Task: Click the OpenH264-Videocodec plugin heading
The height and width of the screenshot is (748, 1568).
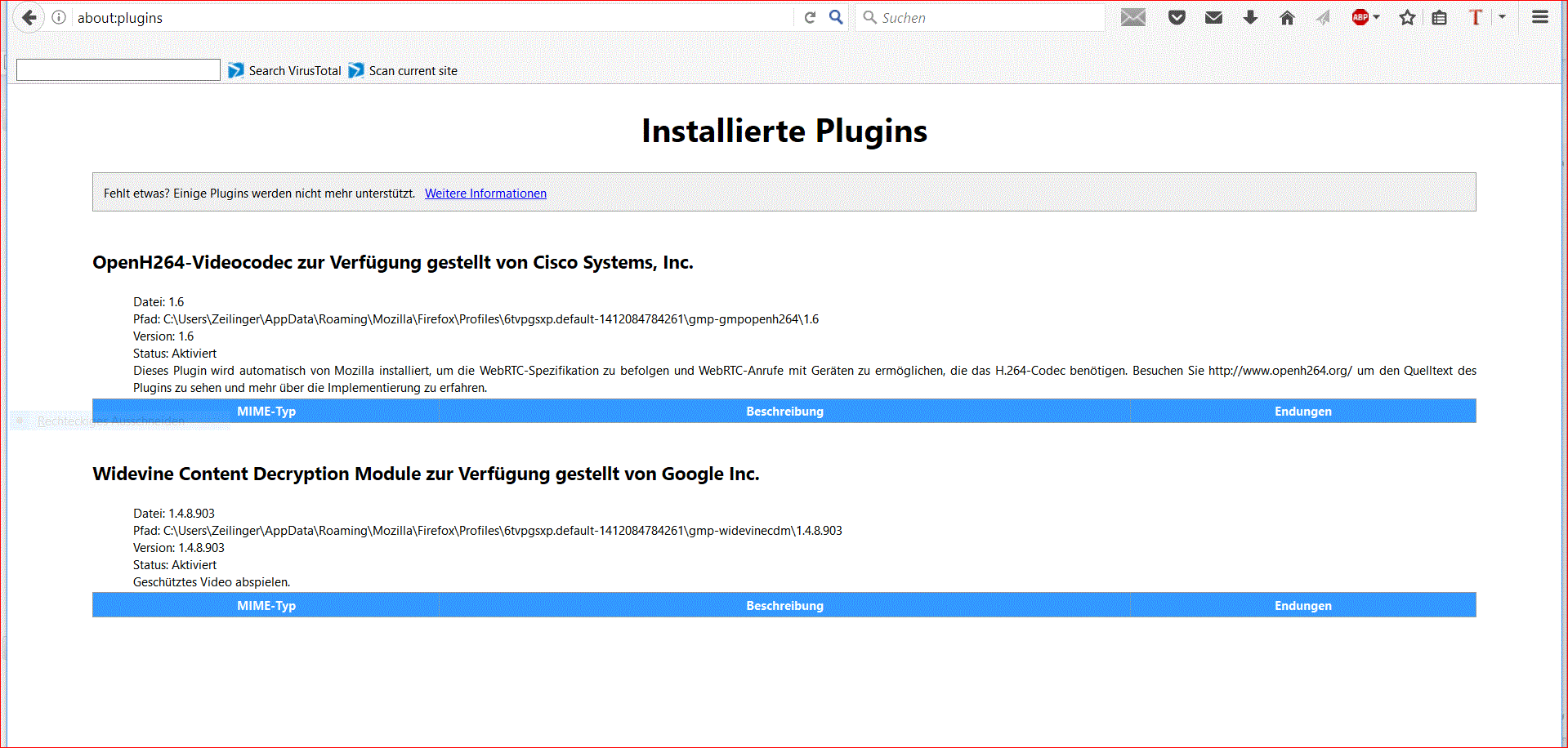Action: pos(393,263)
